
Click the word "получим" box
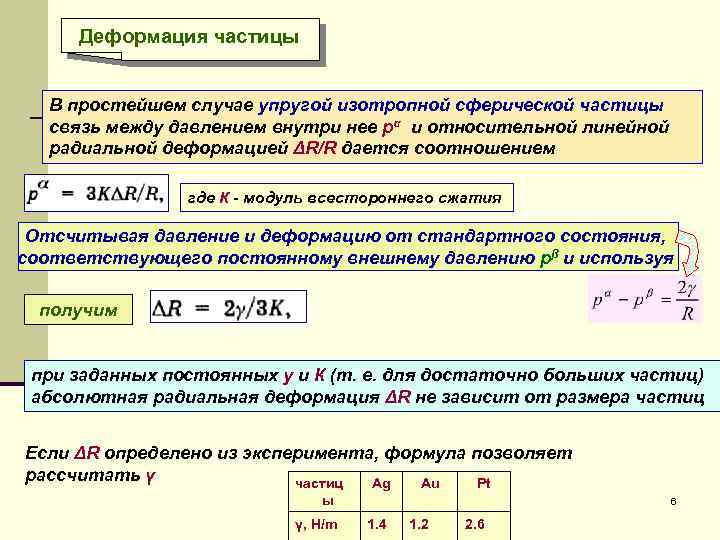click(79, 310)
